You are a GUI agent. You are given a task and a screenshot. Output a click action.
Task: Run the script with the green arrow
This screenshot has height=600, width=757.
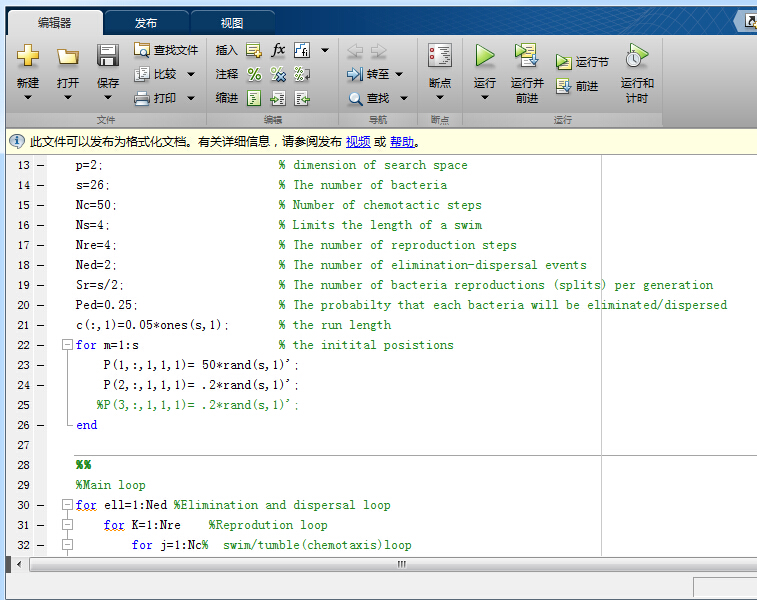tap(484, 55)
